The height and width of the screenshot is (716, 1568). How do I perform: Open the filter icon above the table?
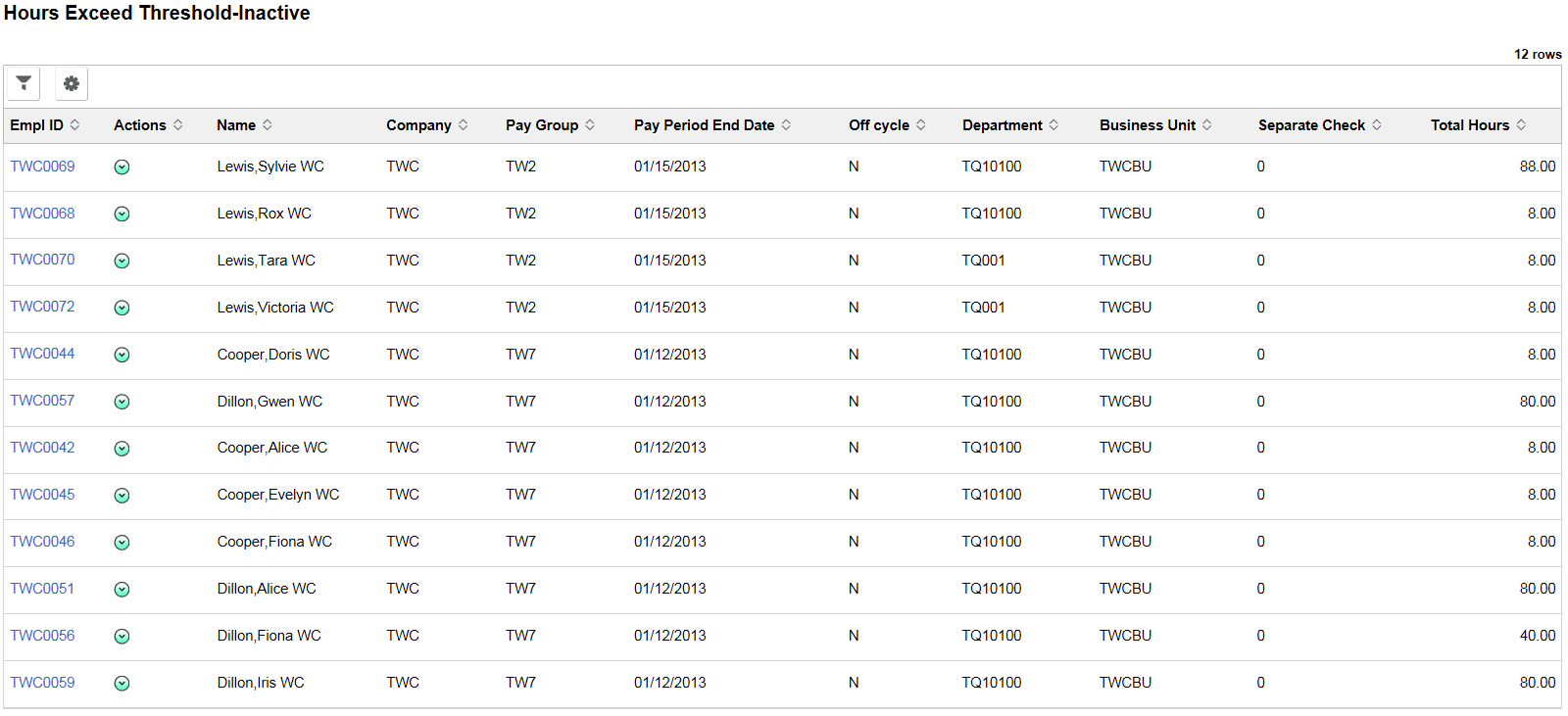click(x=24, y=83)
